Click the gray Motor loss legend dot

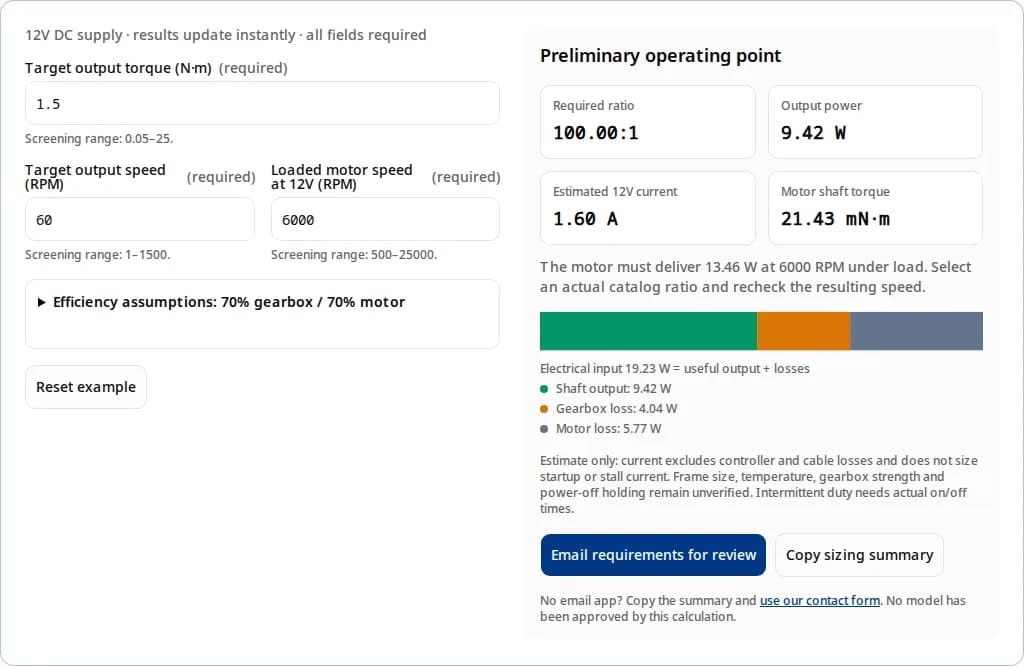(544, 429)
